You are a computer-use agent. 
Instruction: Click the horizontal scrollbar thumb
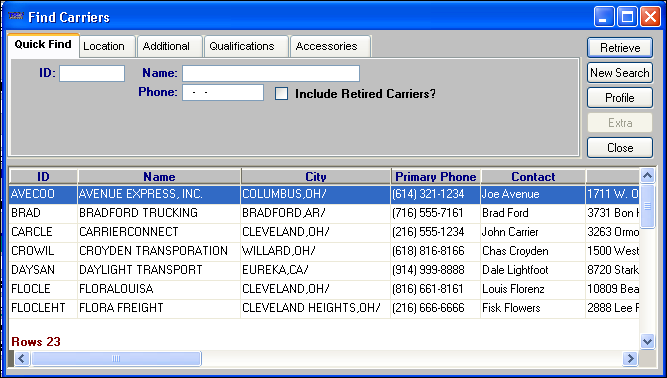point(116,358)
